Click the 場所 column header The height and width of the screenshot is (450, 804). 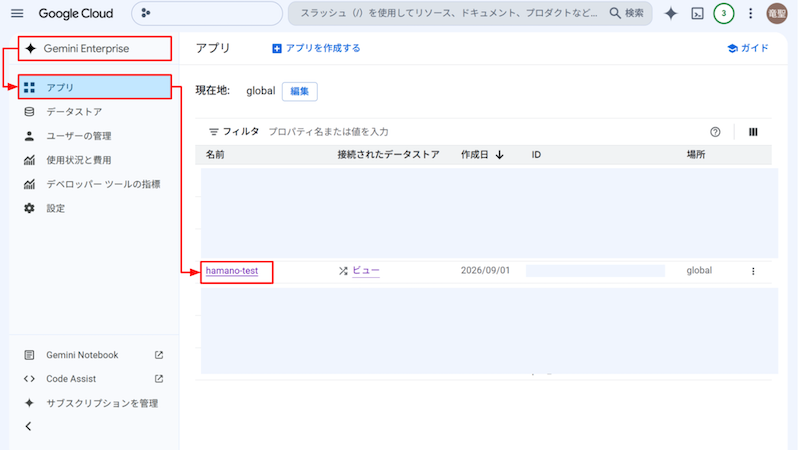point(696,155)
